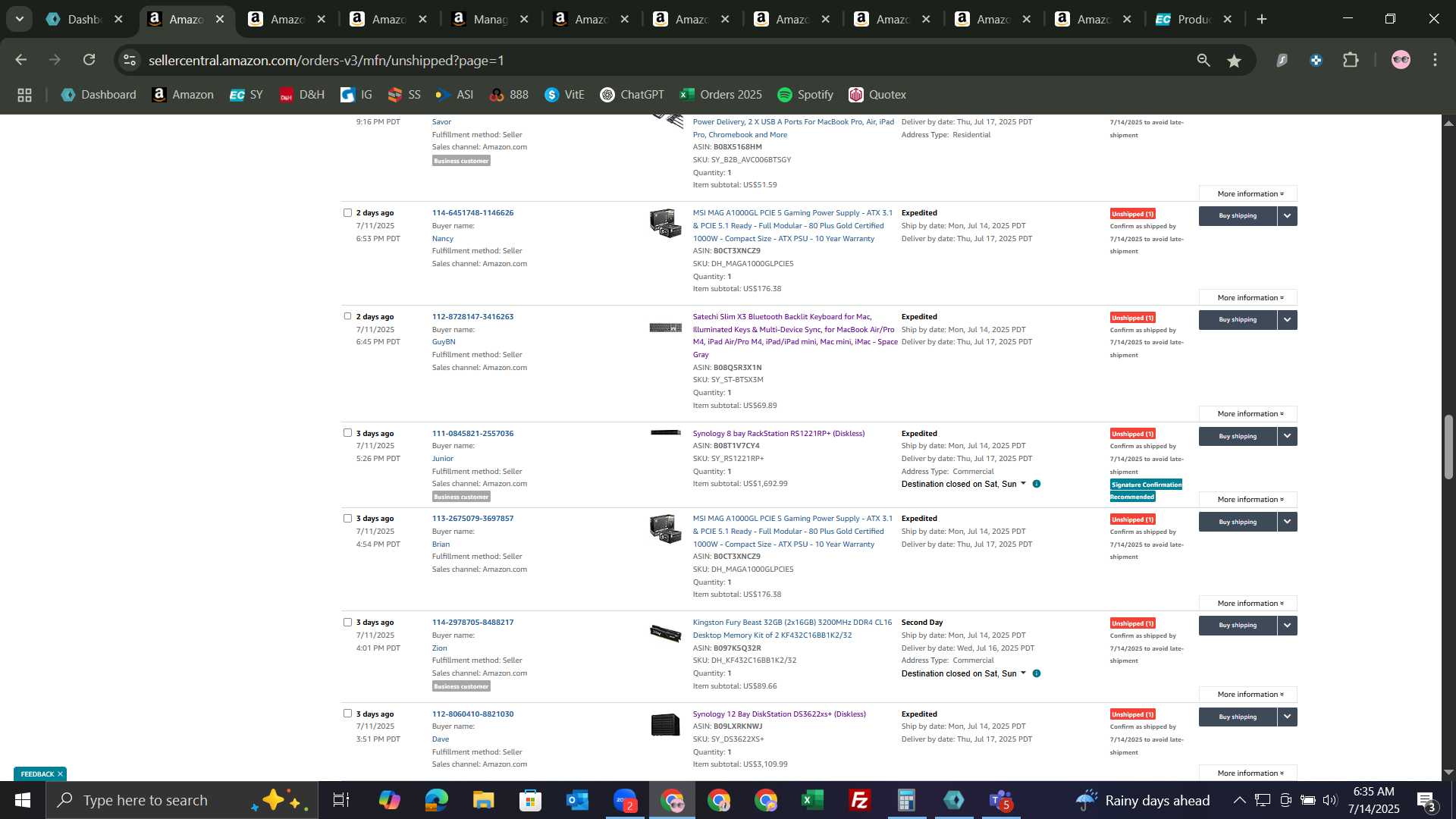Image resolution: width=1456 pixels, height=819 pixels.
Task: Expand Destination closed dropdown on Junior's order
Action: [x=1023, y=484]
